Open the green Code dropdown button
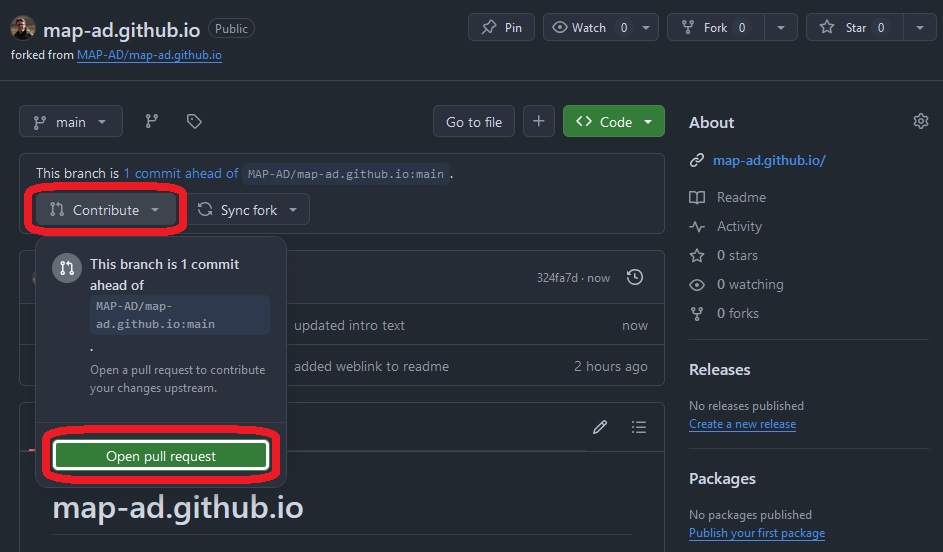 pos(614,121)
